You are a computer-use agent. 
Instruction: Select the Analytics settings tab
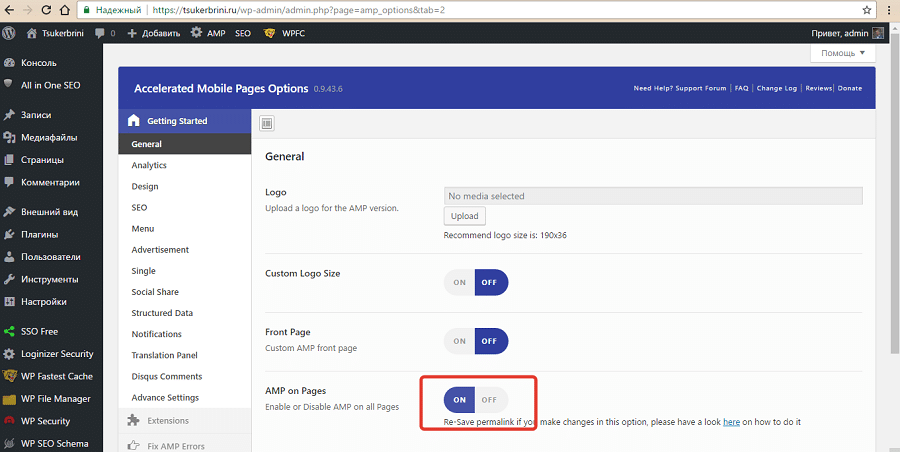coord(149,165)
